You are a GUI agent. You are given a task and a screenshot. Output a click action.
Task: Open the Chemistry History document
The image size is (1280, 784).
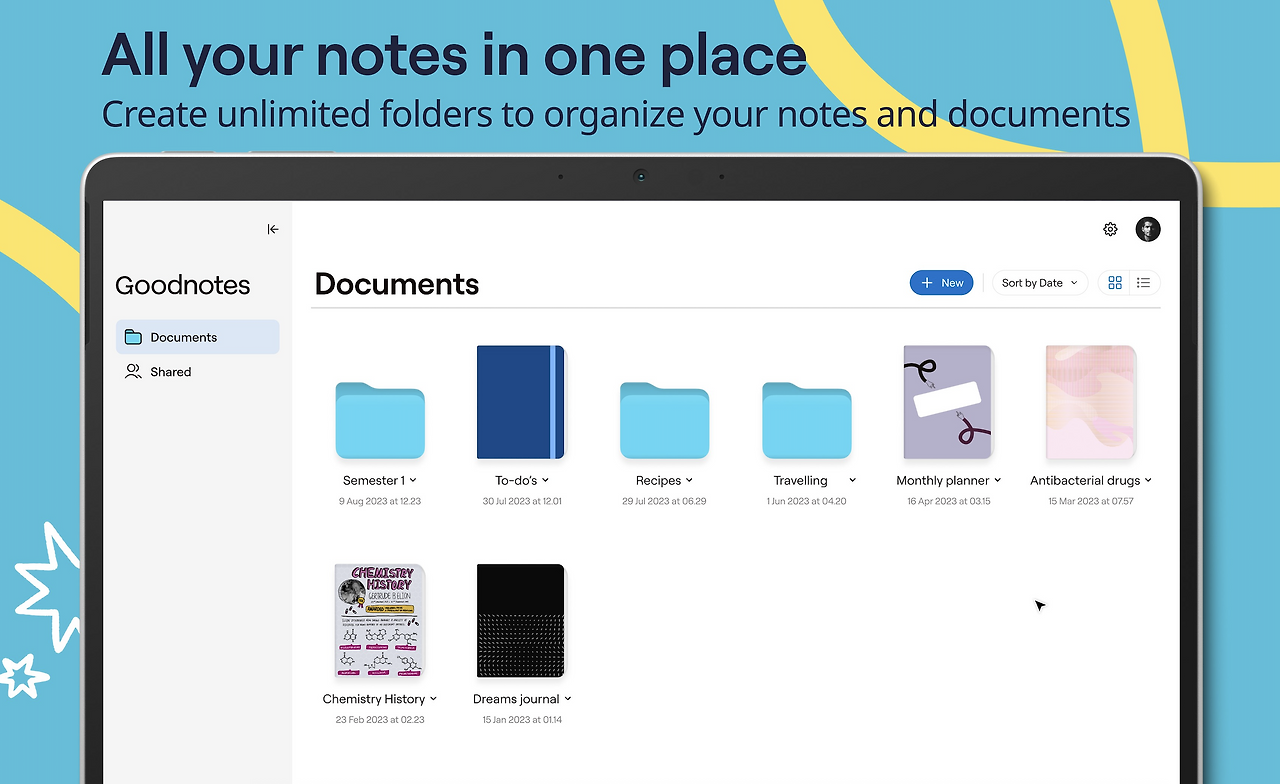[380, 621]
